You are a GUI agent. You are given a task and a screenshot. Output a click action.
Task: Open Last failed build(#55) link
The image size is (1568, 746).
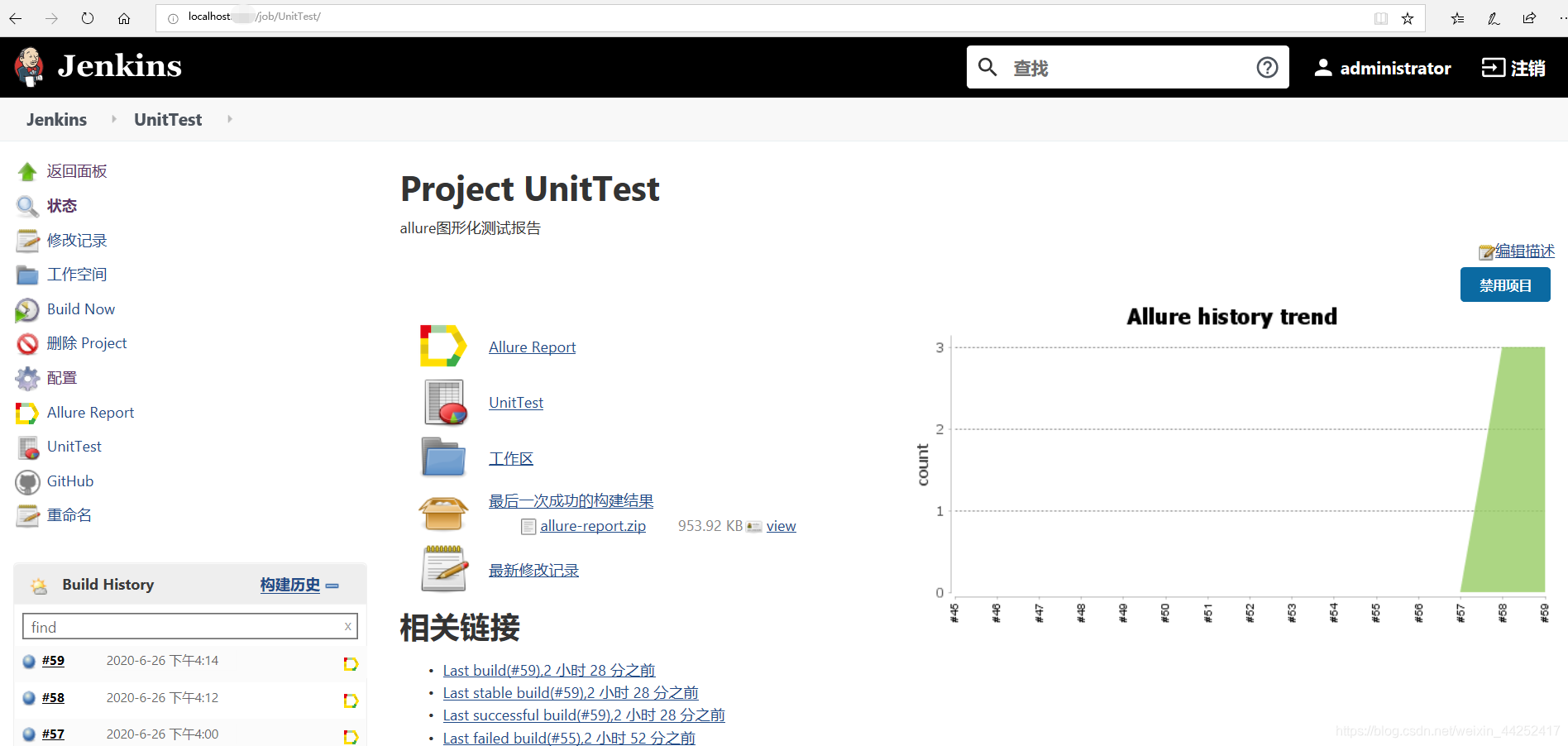pyautogui.click(x=569, y=738)
